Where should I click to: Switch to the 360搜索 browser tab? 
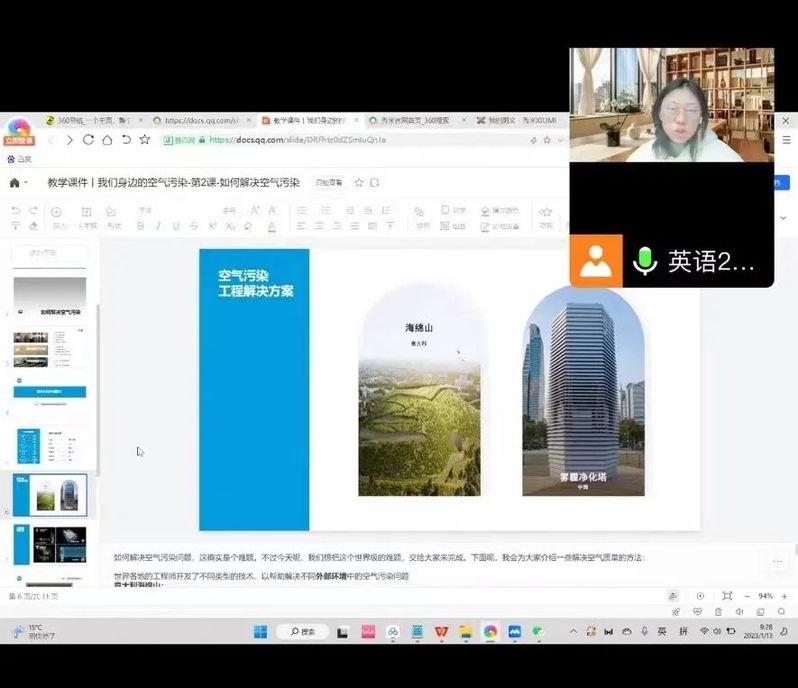(417, 121)
